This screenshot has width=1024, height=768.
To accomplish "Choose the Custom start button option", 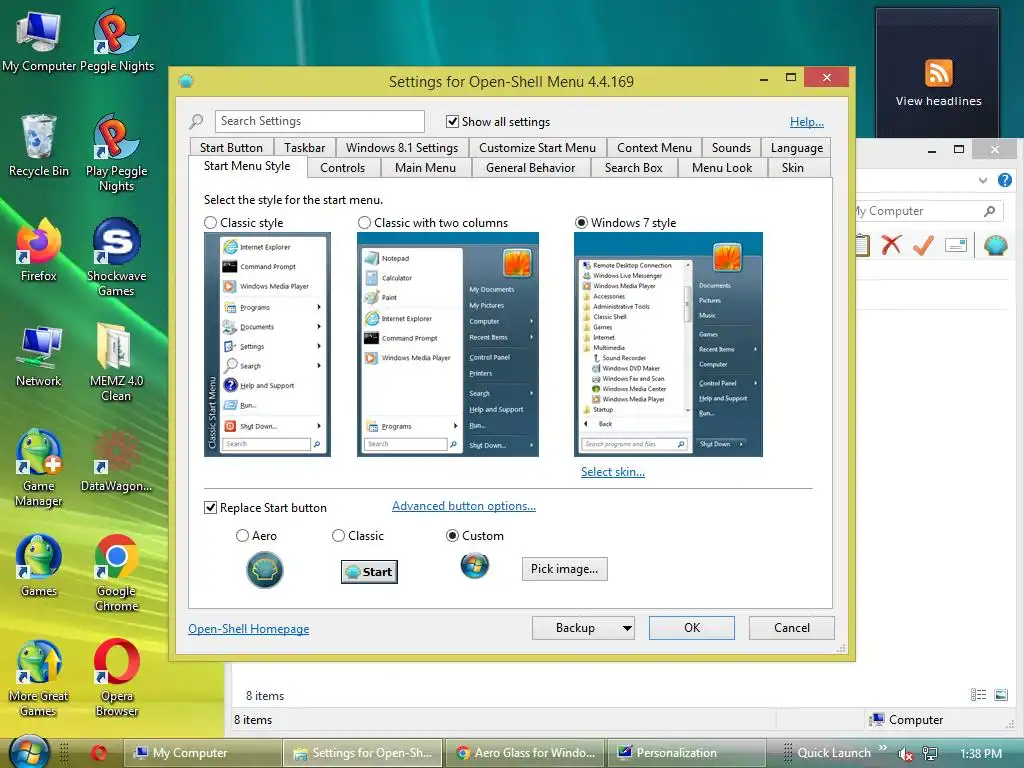I will click(x=452, y=536).
